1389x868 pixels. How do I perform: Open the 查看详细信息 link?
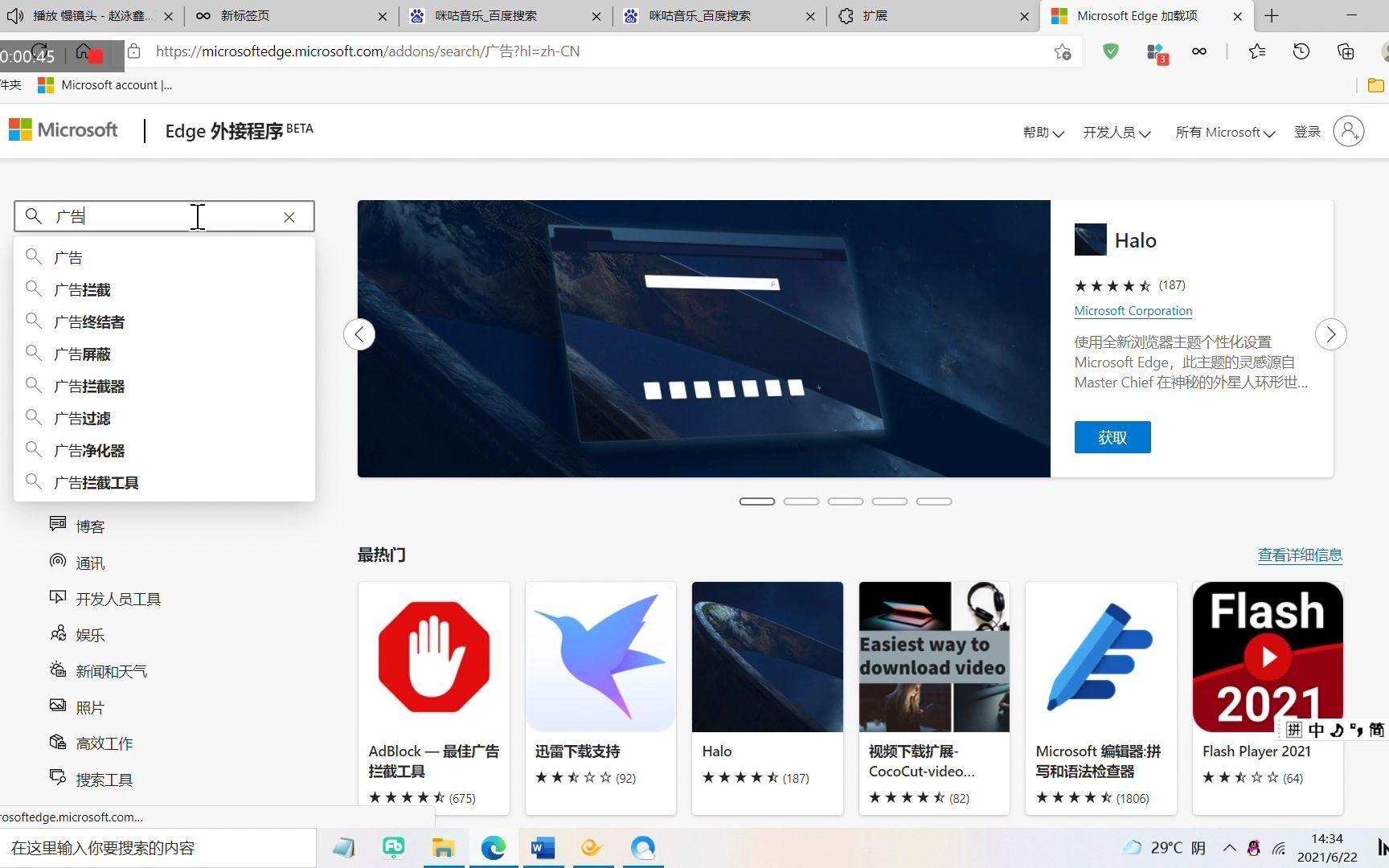point(1300,555)
